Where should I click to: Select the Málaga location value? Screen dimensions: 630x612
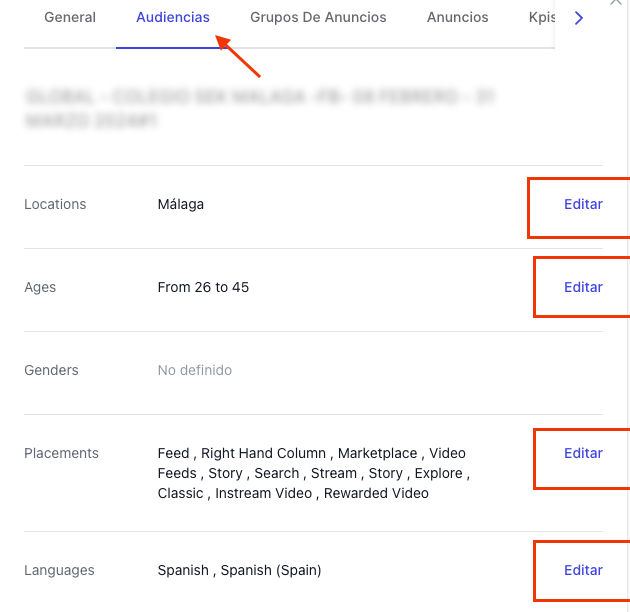click(x=180, y=205)
